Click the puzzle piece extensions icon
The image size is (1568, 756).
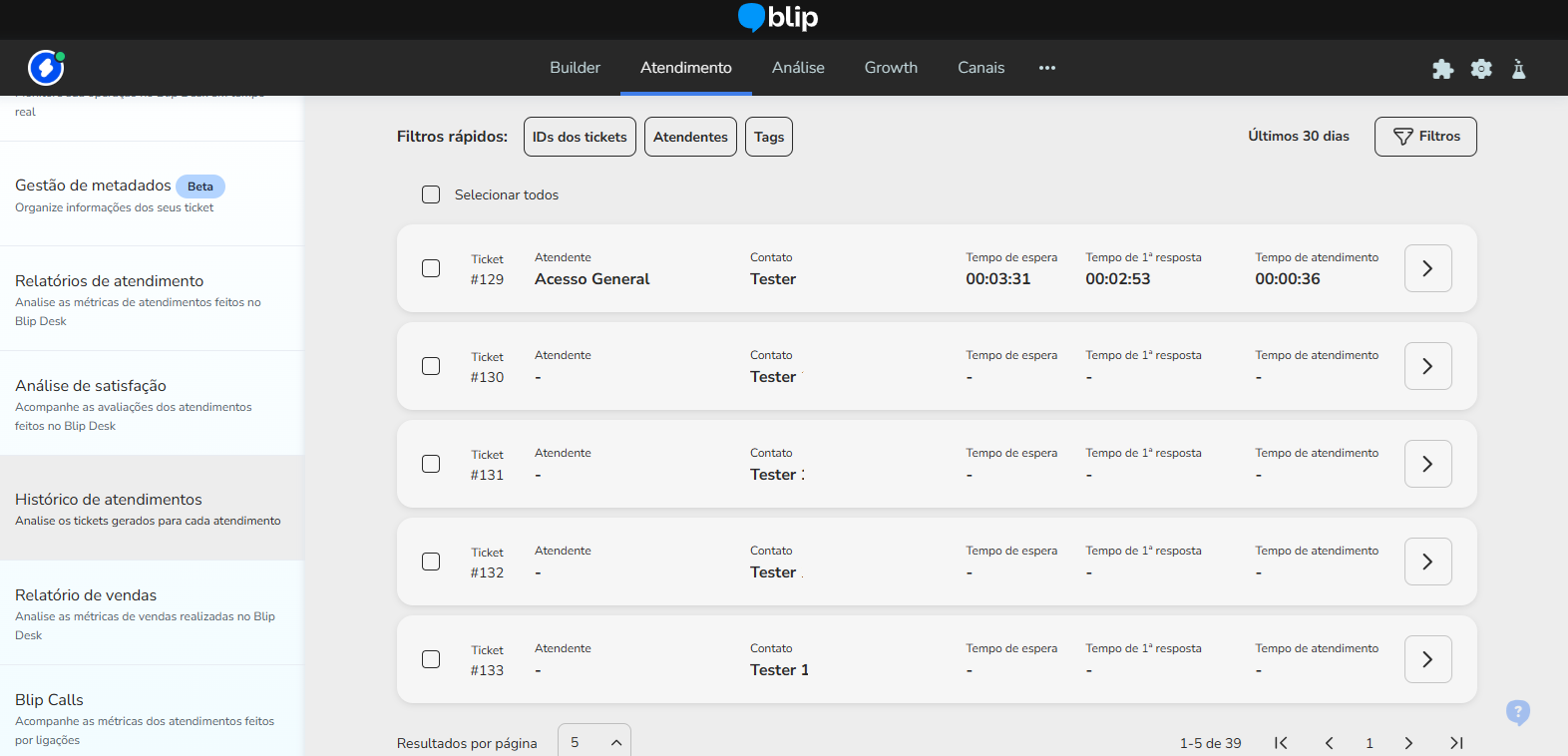pyautogui.click(x=1442, y=69)
